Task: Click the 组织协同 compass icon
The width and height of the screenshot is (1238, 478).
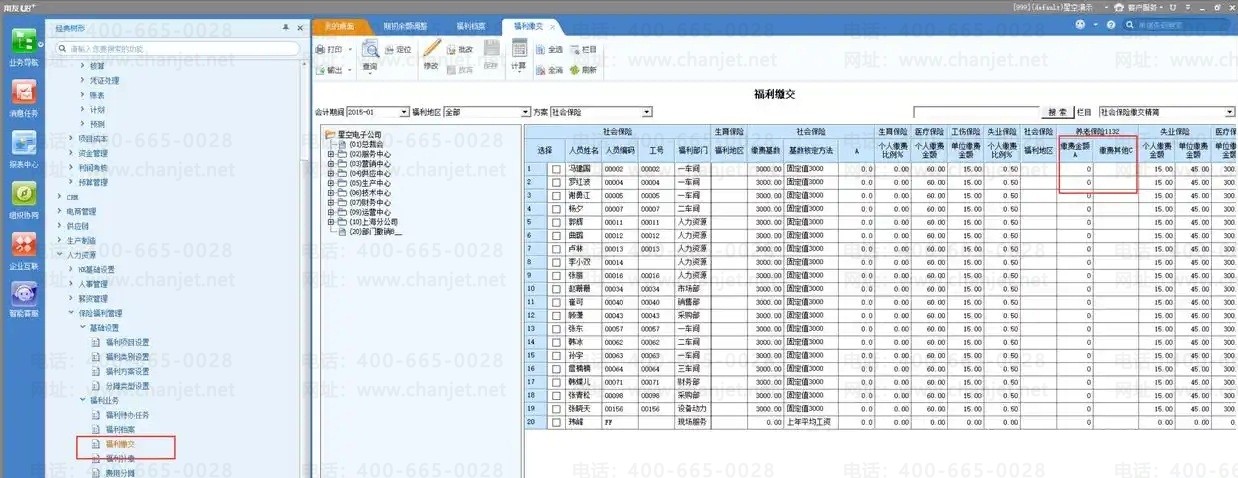Action: (24, 194)
